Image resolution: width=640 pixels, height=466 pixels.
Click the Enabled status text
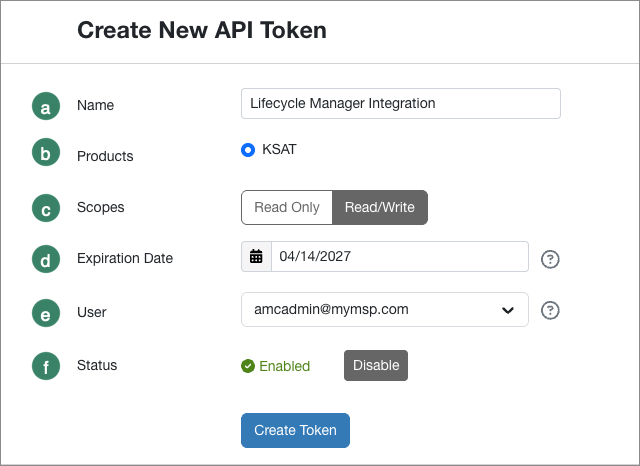click(x=284, y=366)
